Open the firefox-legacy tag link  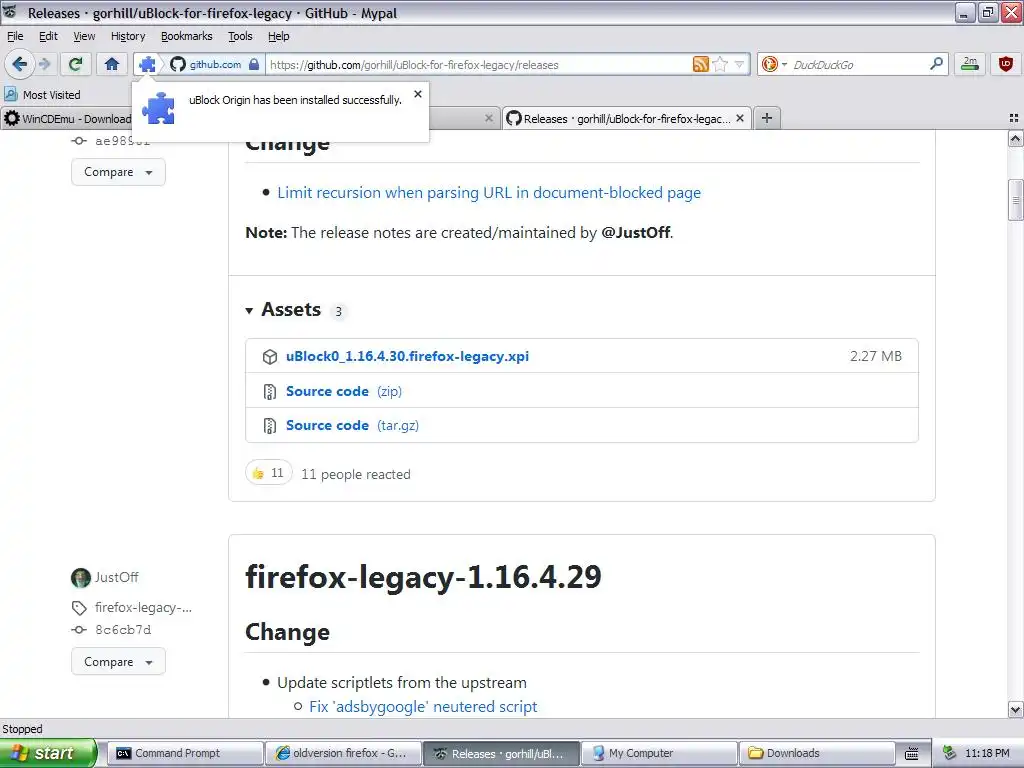click(143, 608)
